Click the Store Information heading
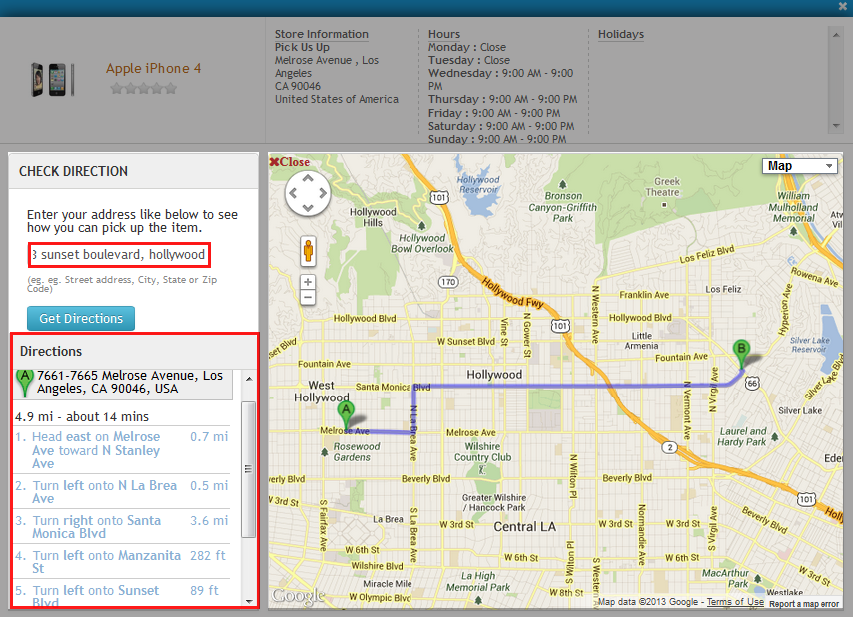Screen dimensions: 853x617 [322, 34]
